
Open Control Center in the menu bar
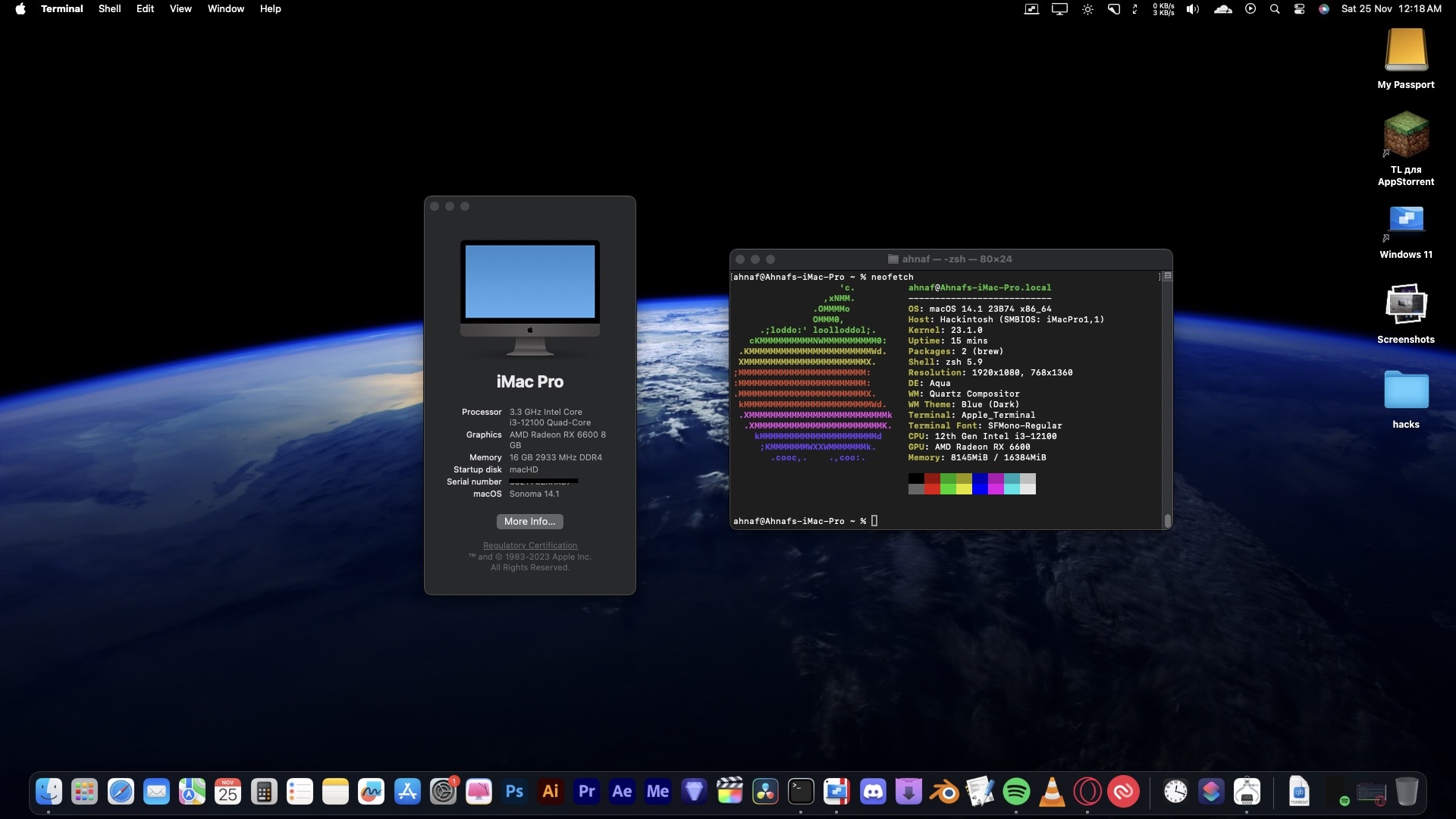click(1299, 9)
